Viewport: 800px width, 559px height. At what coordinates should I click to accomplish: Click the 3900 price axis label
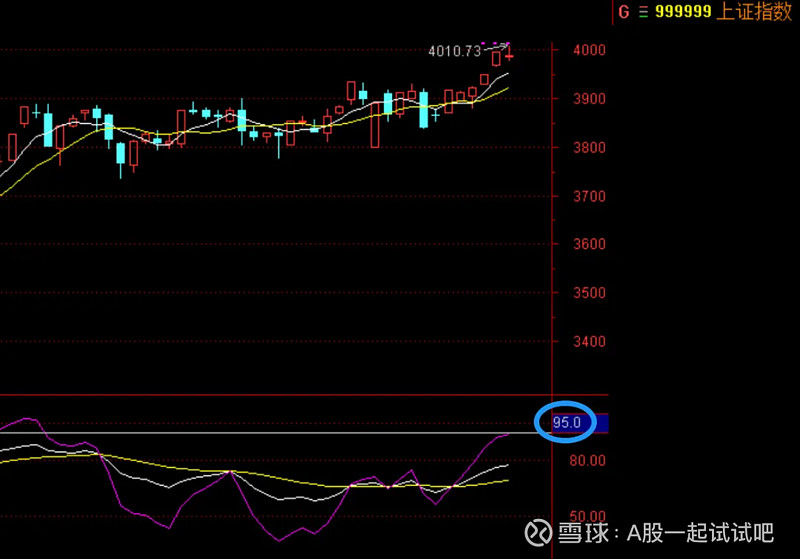point(589,99)
